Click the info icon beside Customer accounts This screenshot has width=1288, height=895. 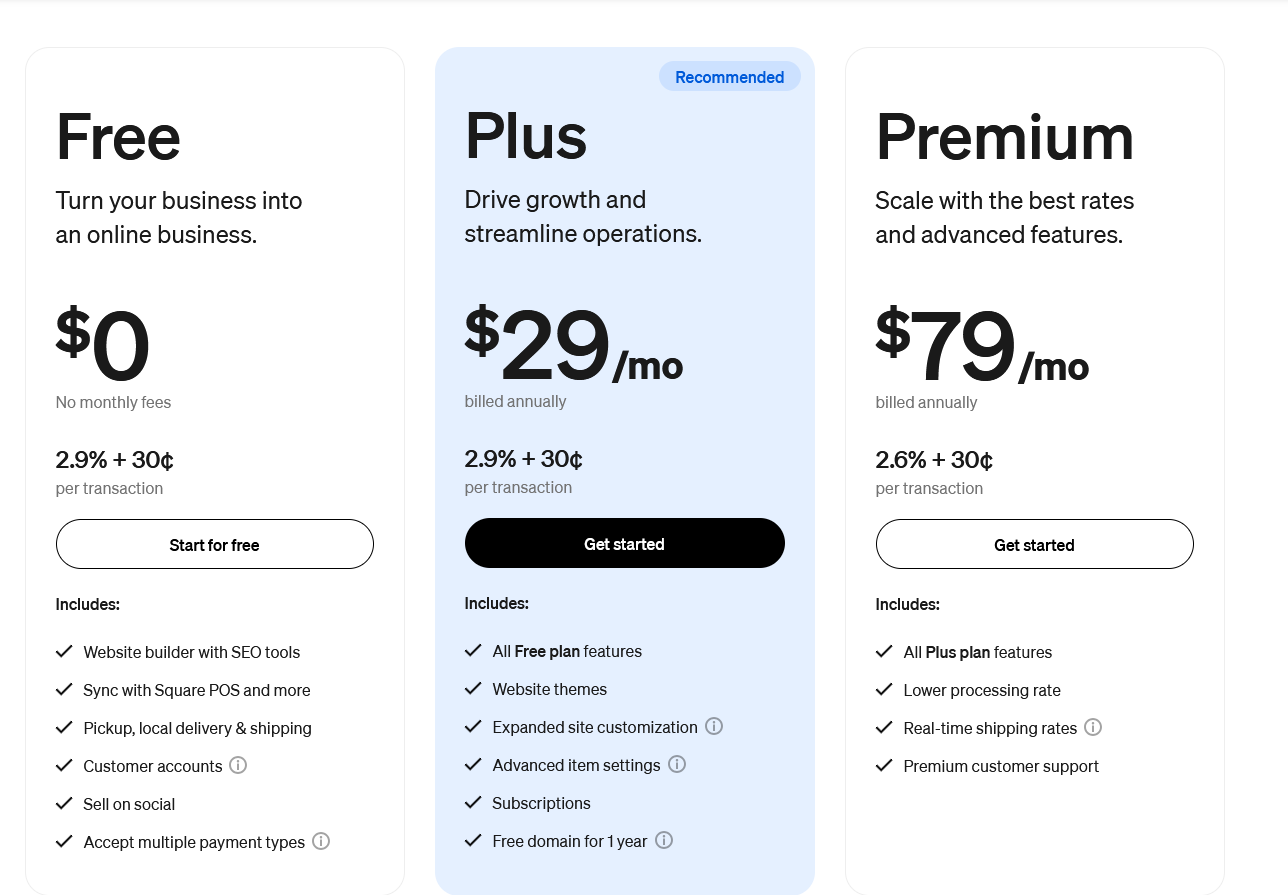(x=238, y=765)
